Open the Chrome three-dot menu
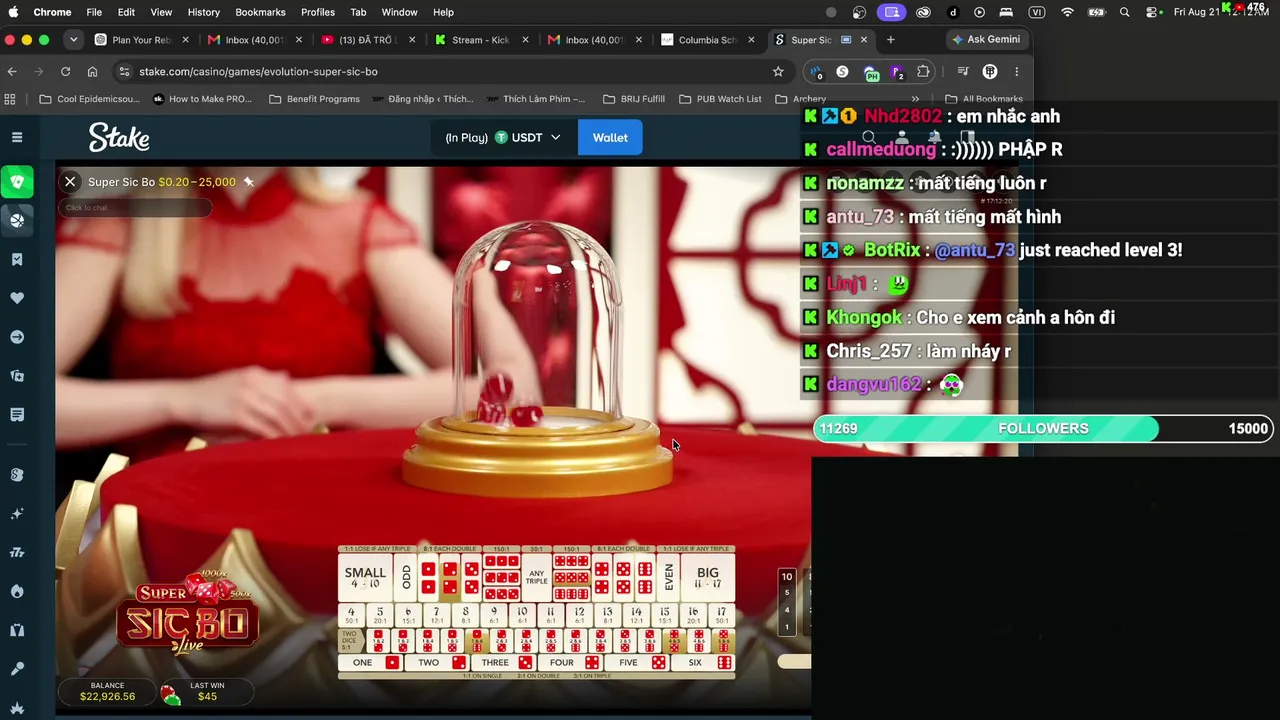Screen dimensions: 1280x720 coord(1016,72)
